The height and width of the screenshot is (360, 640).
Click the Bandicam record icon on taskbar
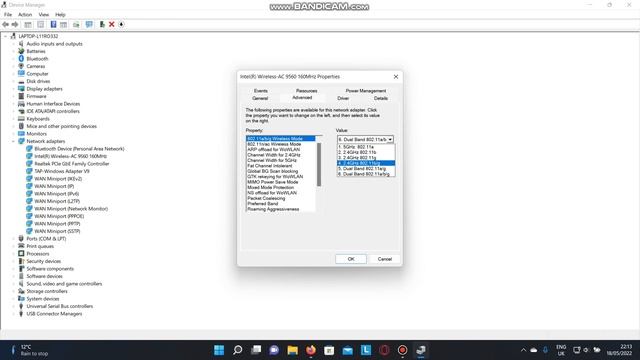[x=402, y=350]
